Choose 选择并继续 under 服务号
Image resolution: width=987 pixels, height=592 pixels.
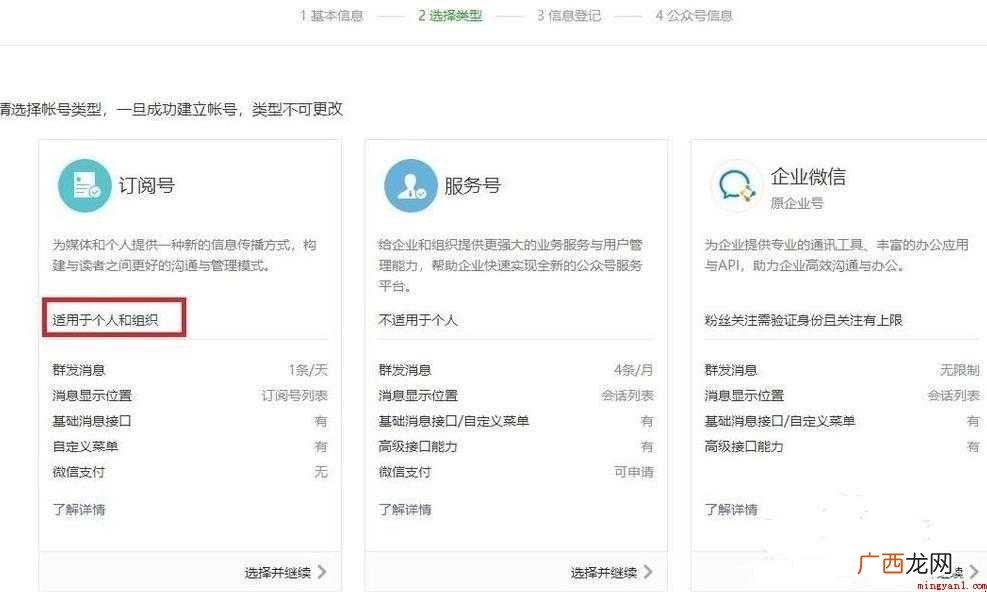(x=604, y=572)
